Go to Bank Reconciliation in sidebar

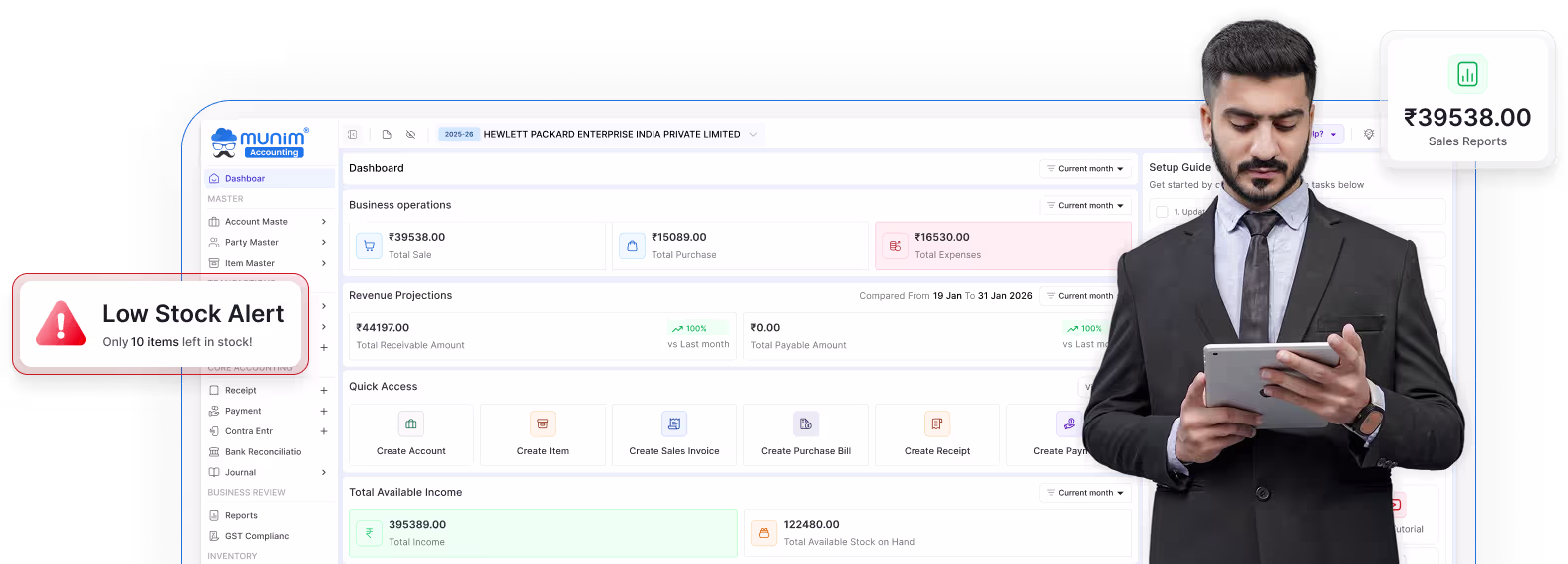(x=262, y=452)
